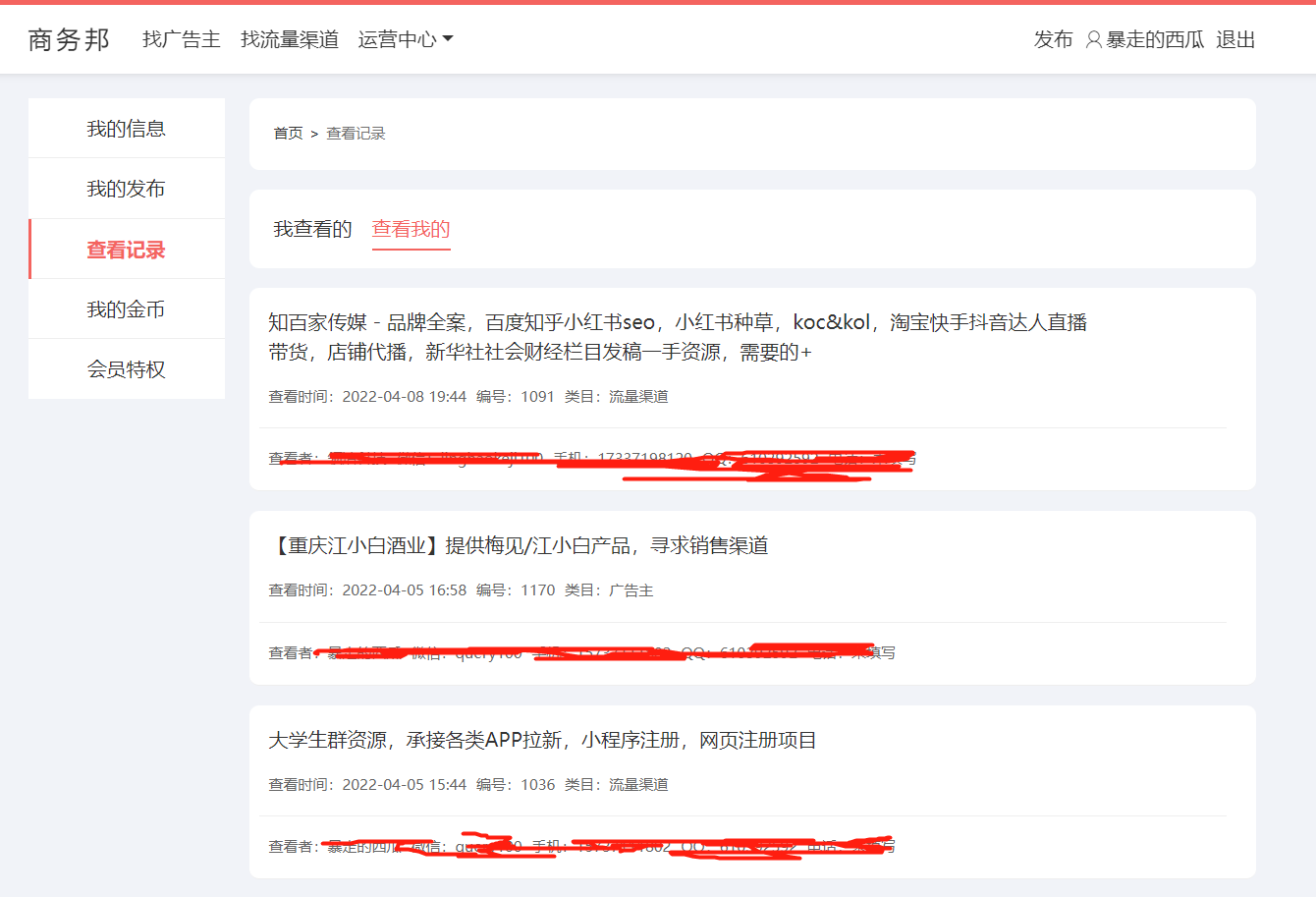The image size is (1316, 897).
Task: Log out using the 退出 link
Action: click(1235, 39)
